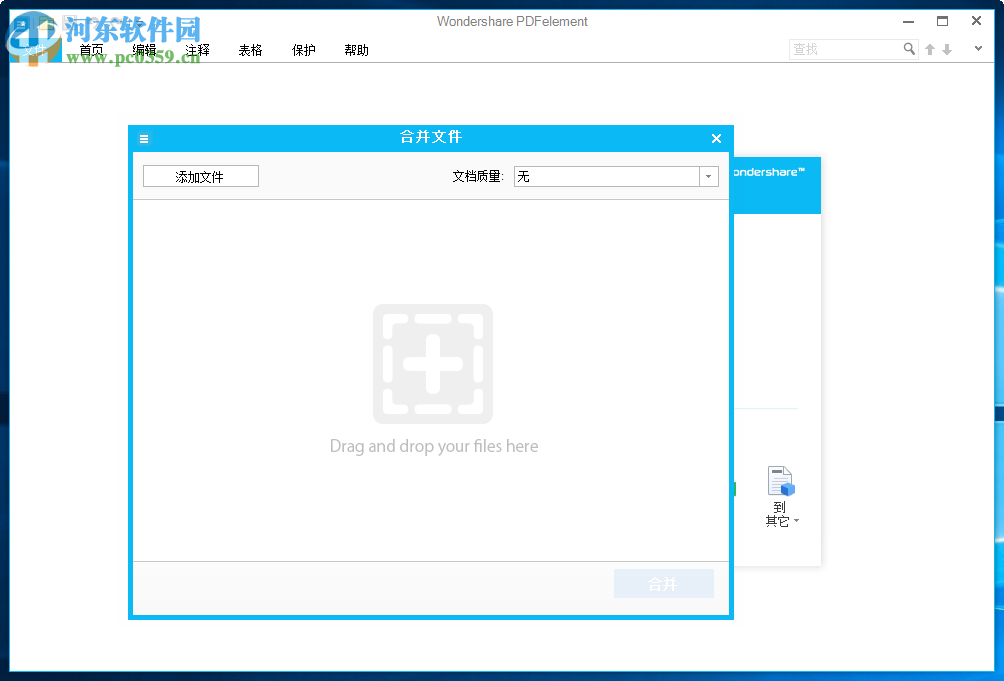
Task: Open the 帮助 menu
Action: point(356,50)
